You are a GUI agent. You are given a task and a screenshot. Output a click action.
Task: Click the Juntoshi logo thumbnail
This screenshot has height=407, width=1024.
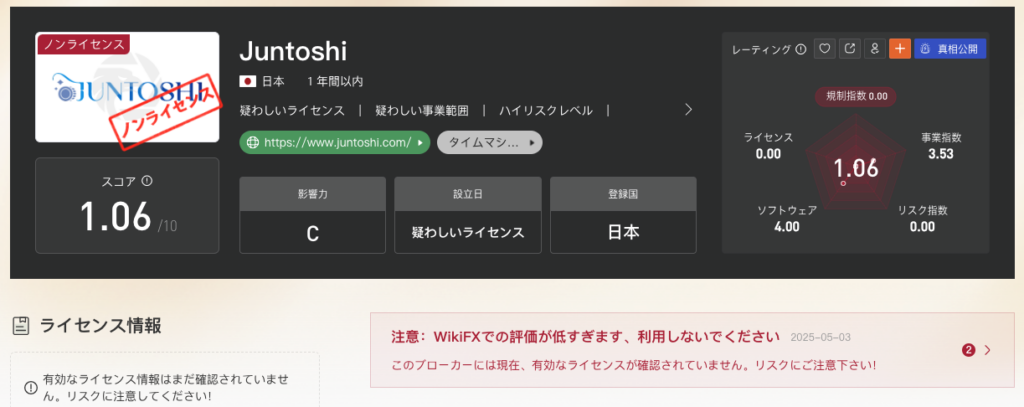tap(127, 87)
